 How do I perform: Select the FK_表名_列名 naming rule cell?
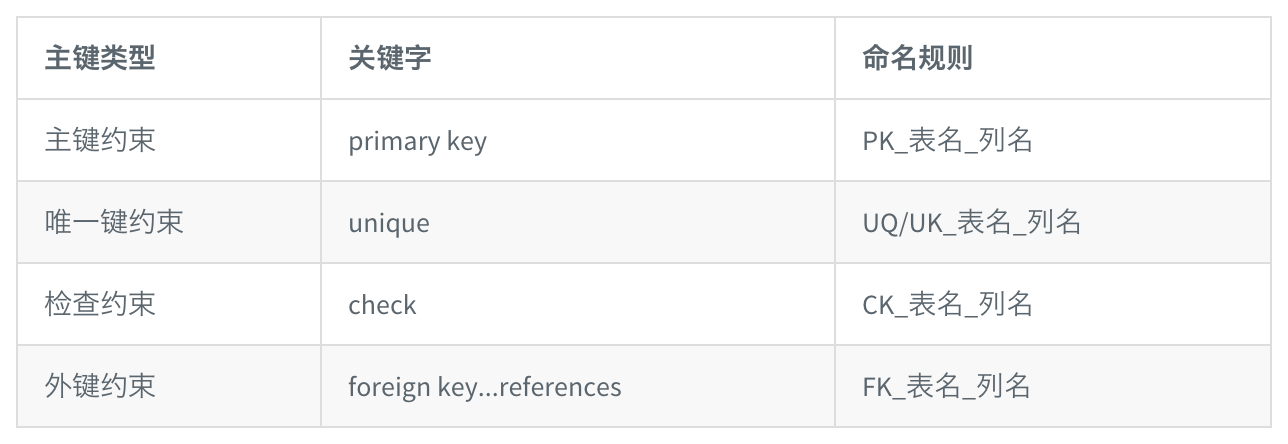[x=946, y=386]
